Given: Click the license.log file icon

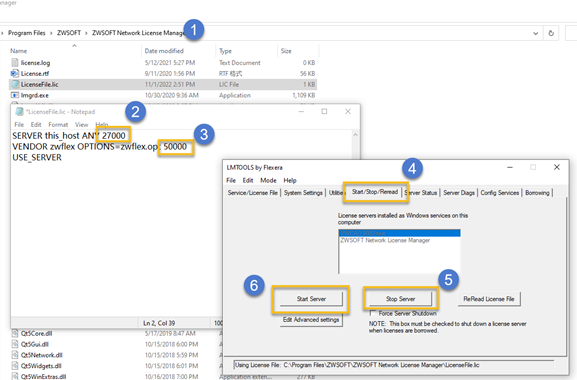Looking at the screenshot, I should (x=15, y=63).
